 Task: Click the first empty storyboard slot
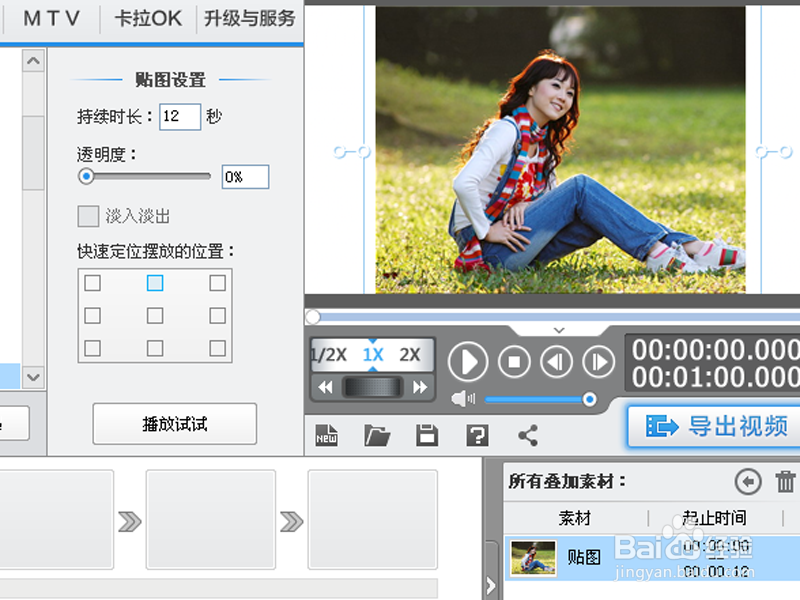coord(56,519)
